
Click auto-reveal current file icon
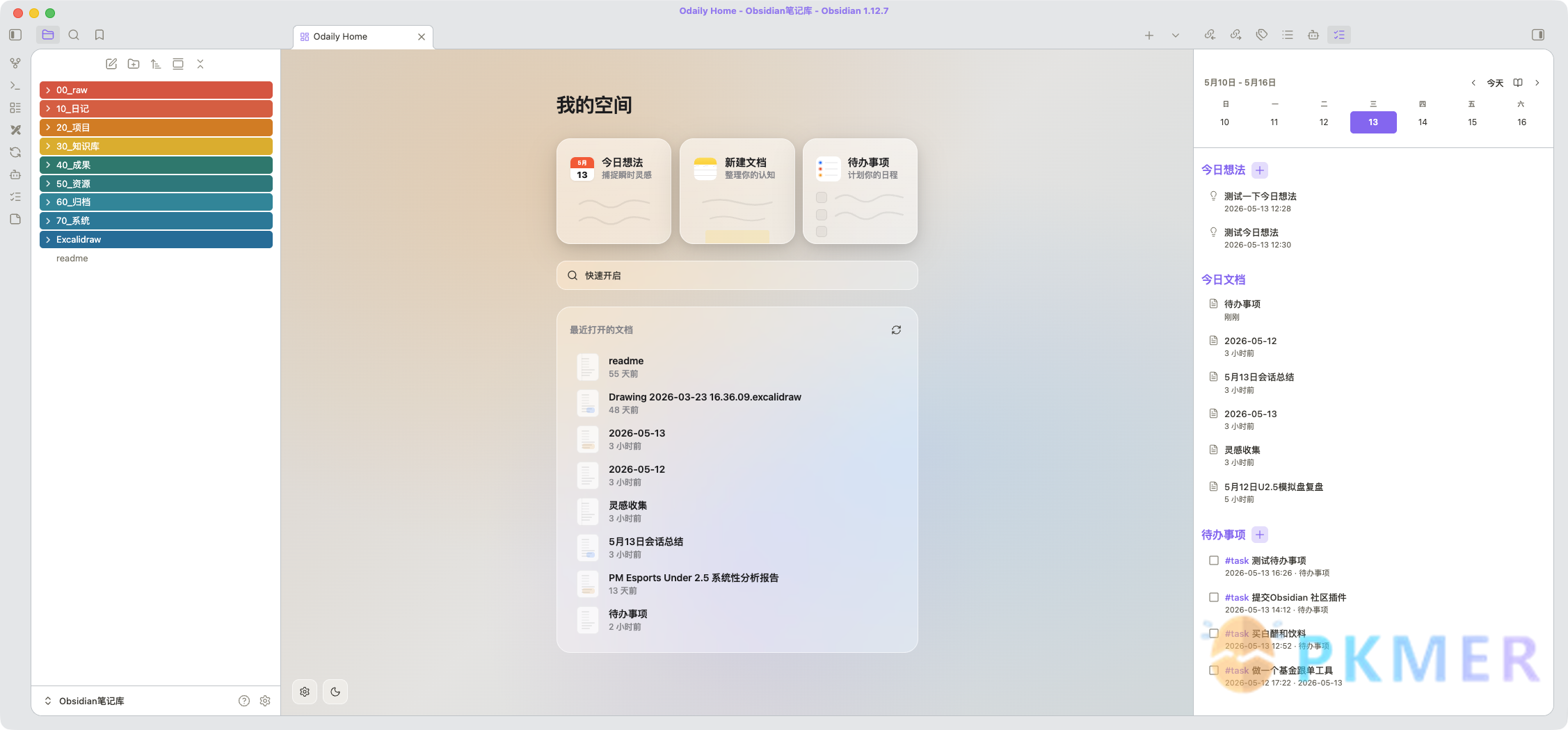[x=178, y=64]
